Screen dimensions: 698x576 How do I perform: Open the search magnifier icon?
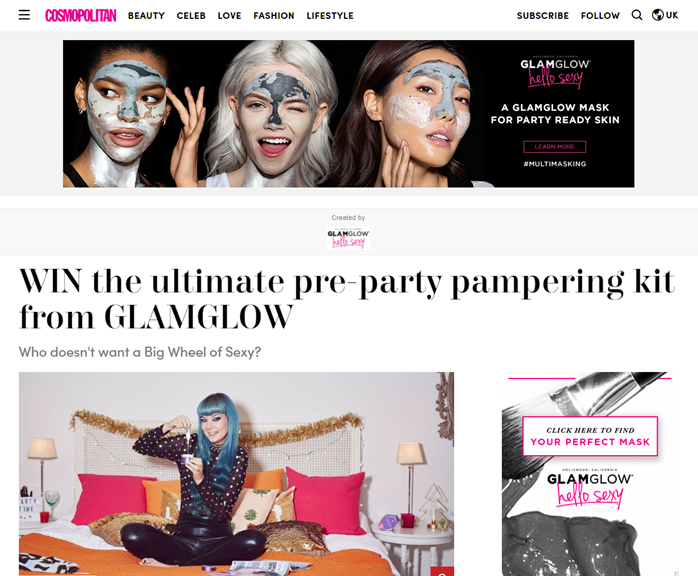(637, 15)
